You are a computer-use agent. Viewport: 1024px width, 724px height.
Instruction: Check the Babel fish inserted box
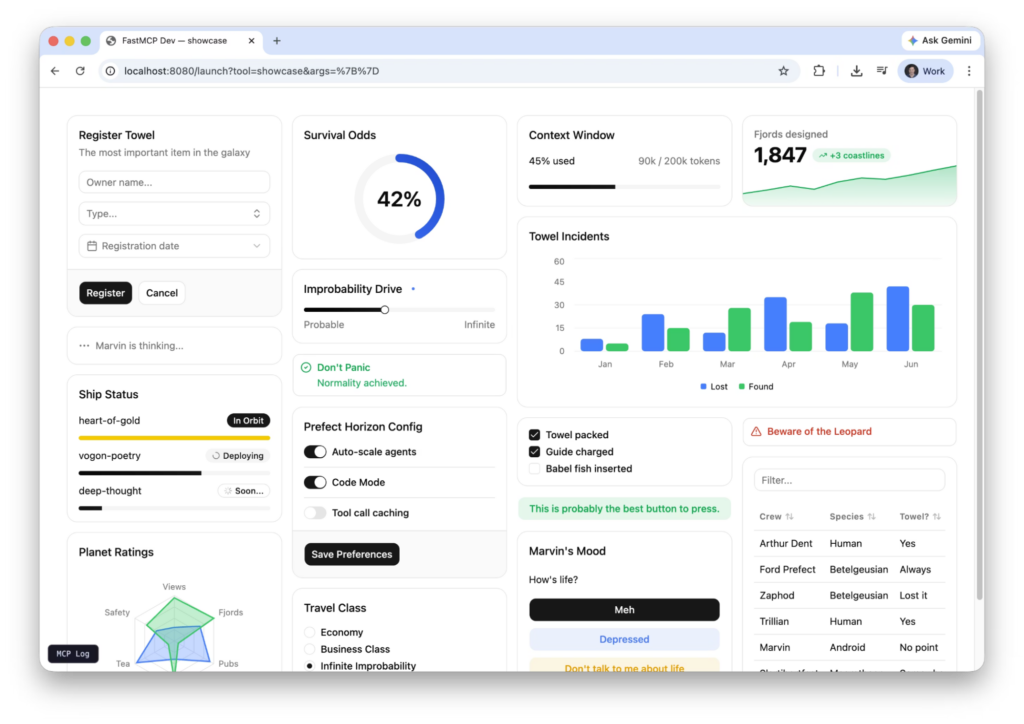[535, 469]
